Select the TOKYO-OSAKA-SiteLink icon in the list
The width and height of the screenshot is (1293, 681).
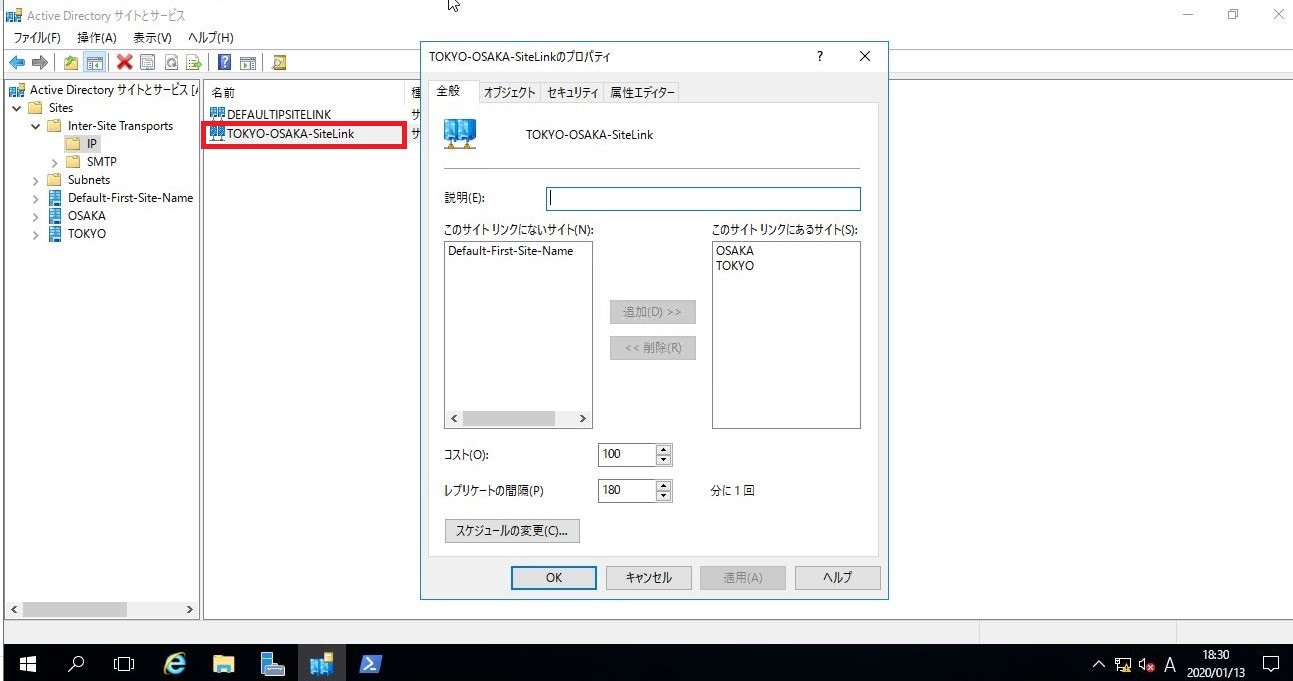pos(216,133)
